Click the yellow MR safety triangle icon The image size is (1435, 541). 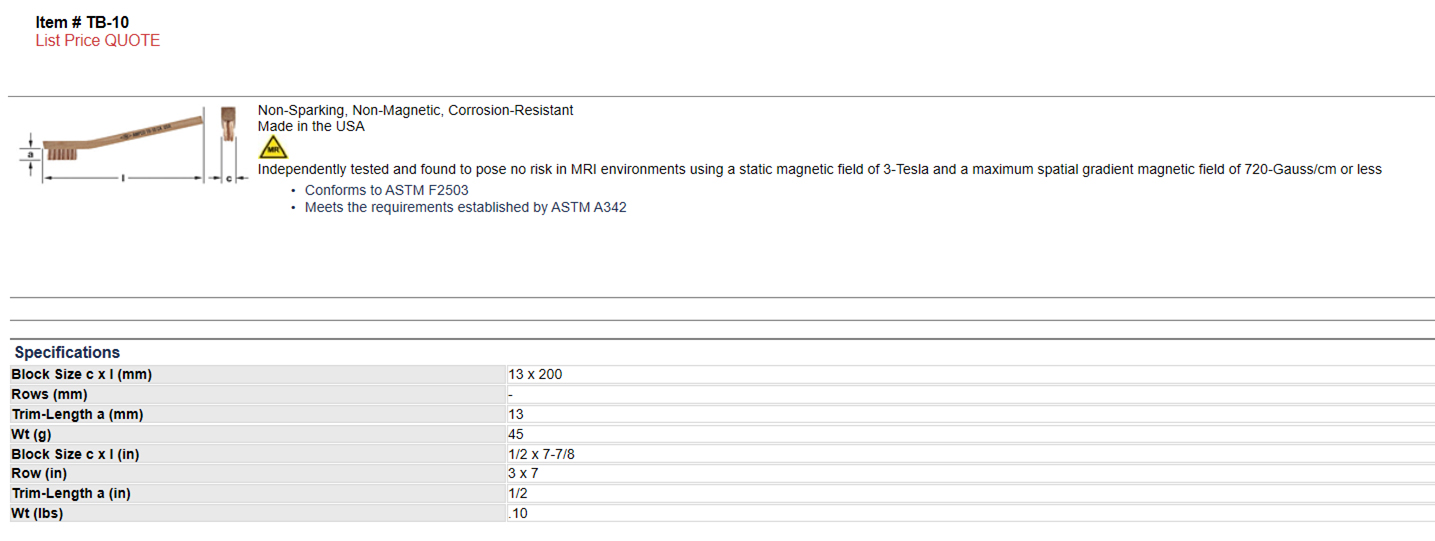(x=272, y=147)
